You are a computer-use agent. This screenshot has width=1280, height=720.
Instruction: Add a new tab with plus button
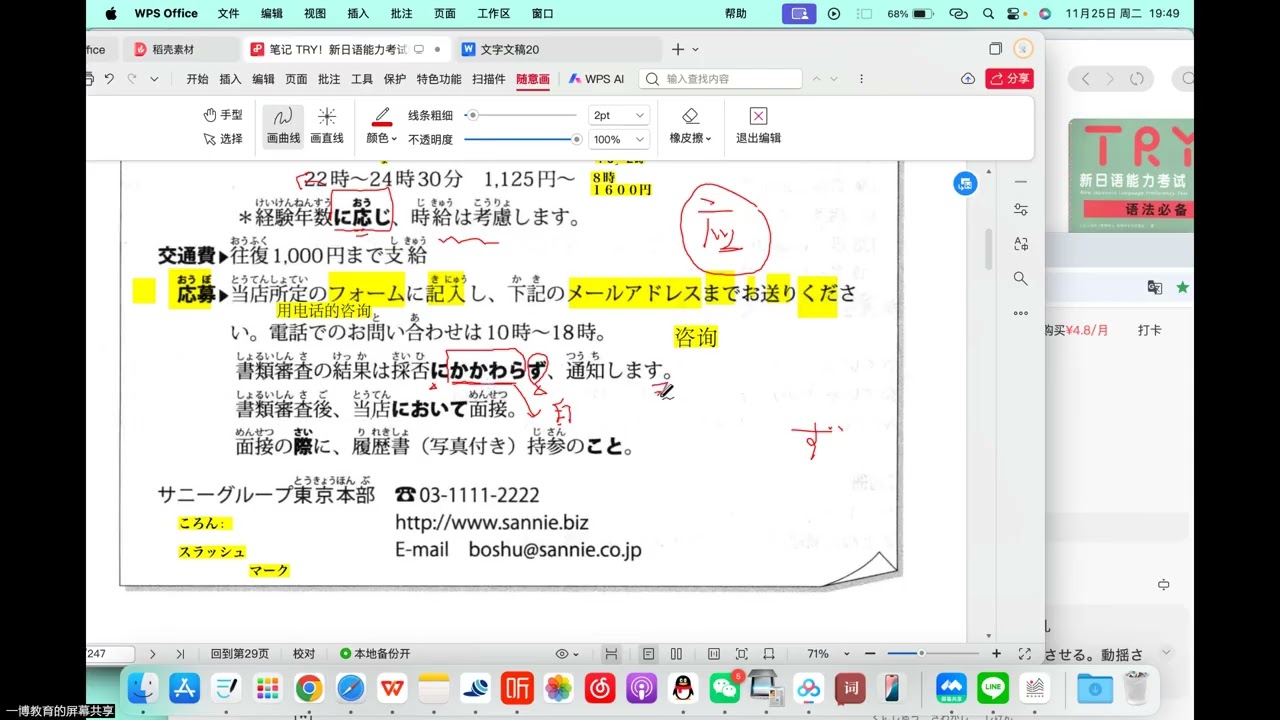click(677, 49)
